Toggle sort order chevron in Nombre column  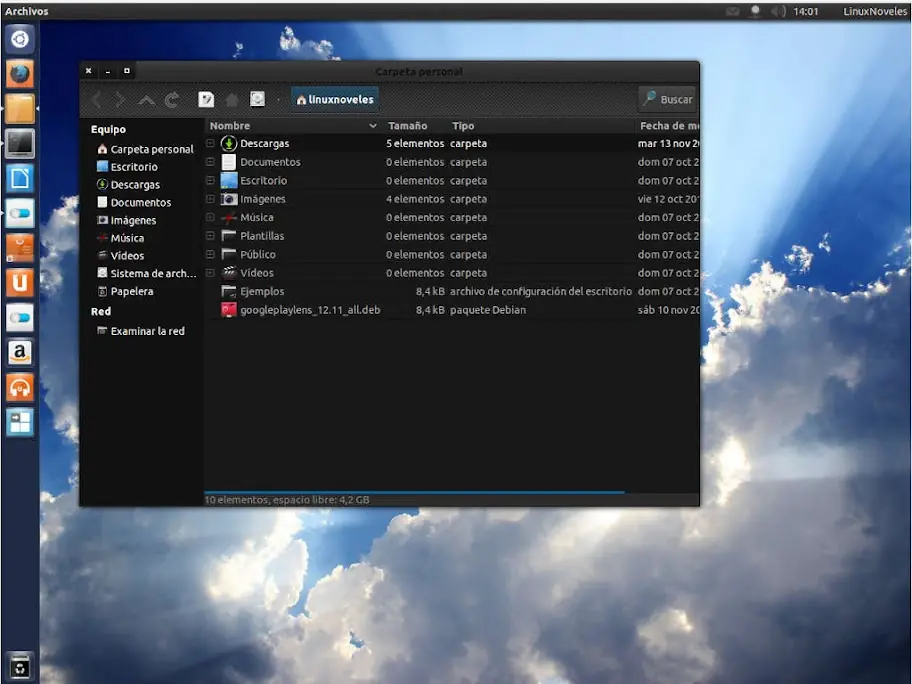point(372,126)
